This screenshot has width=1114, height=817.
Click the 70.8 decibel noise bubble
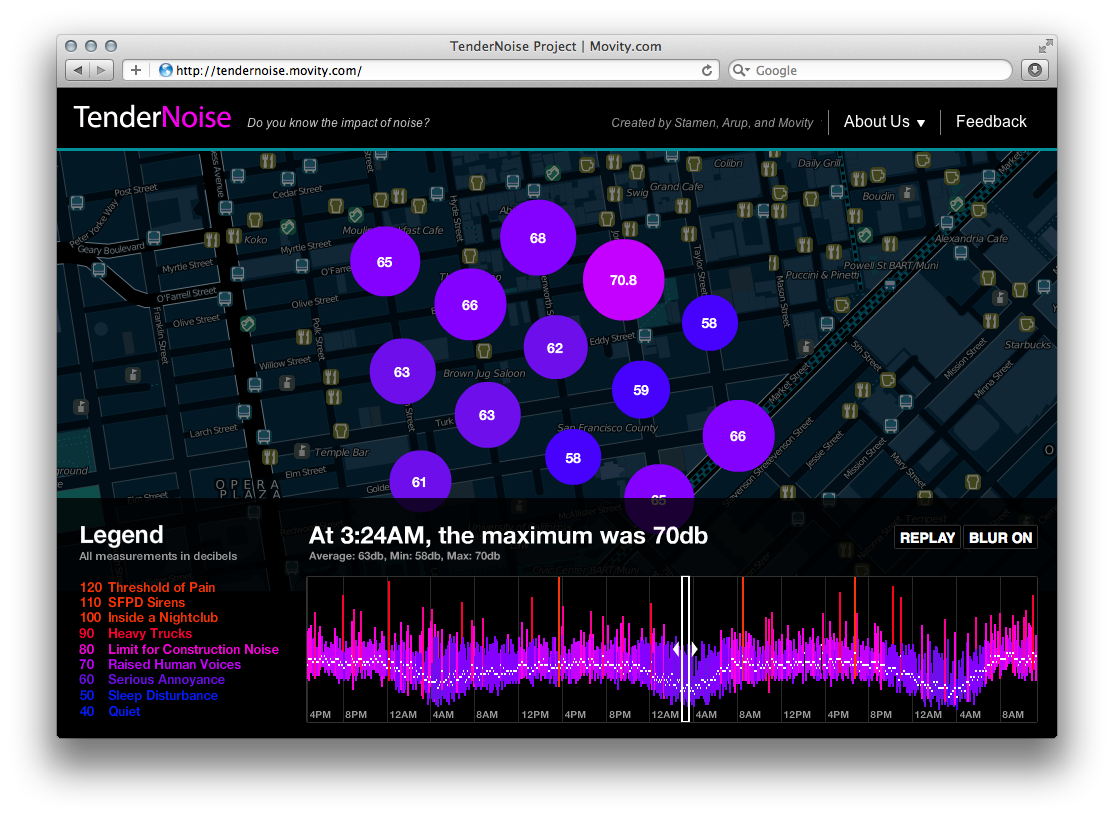[x=623, y=280]
